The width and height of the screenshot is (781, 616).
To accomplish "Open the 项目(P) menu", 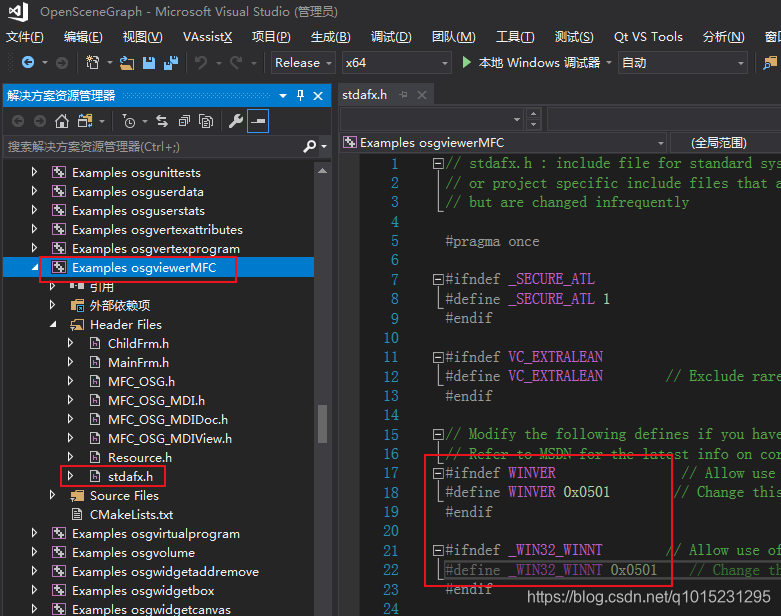I will point(271,37).
